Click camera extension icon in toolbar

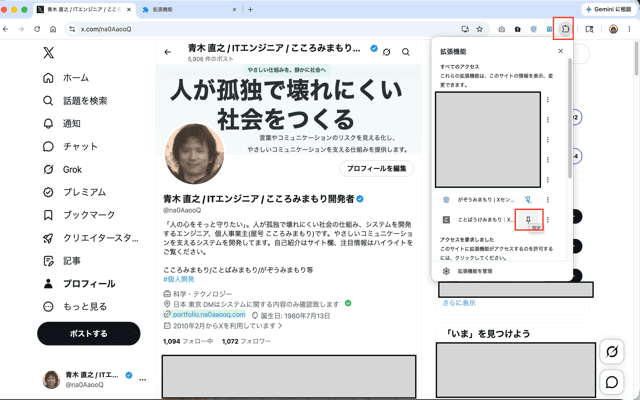coord(502,29)
